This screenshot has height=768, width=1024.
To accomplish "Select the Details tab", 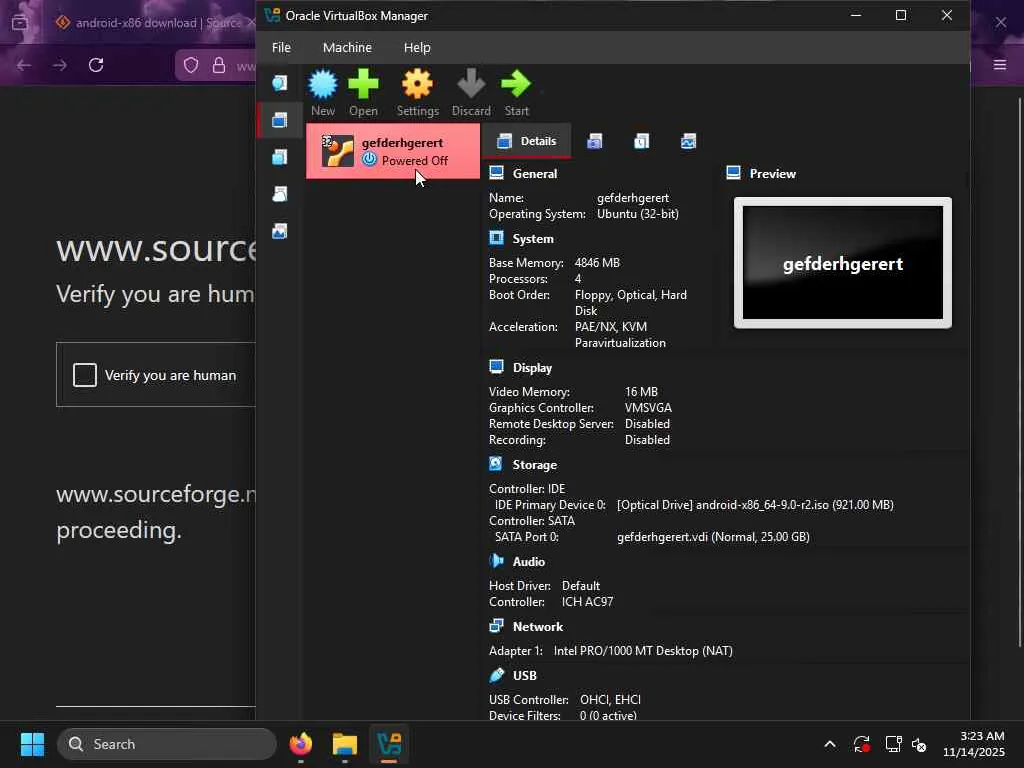I will pos(526,141).
